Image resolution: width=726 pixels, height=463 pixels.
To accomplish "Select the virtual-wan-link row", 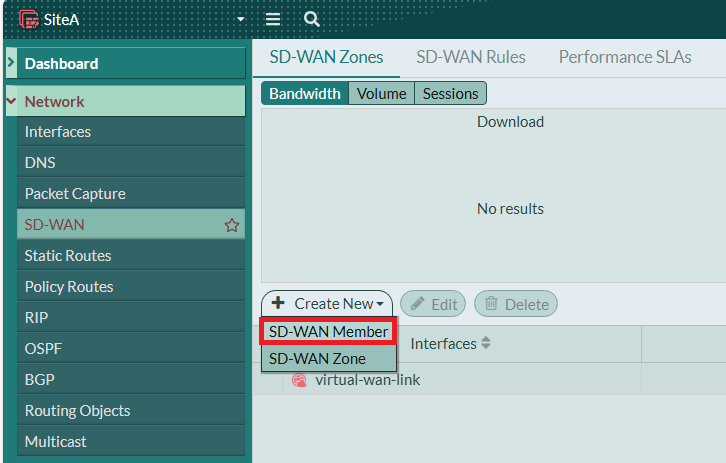I will tap(489, 380).
